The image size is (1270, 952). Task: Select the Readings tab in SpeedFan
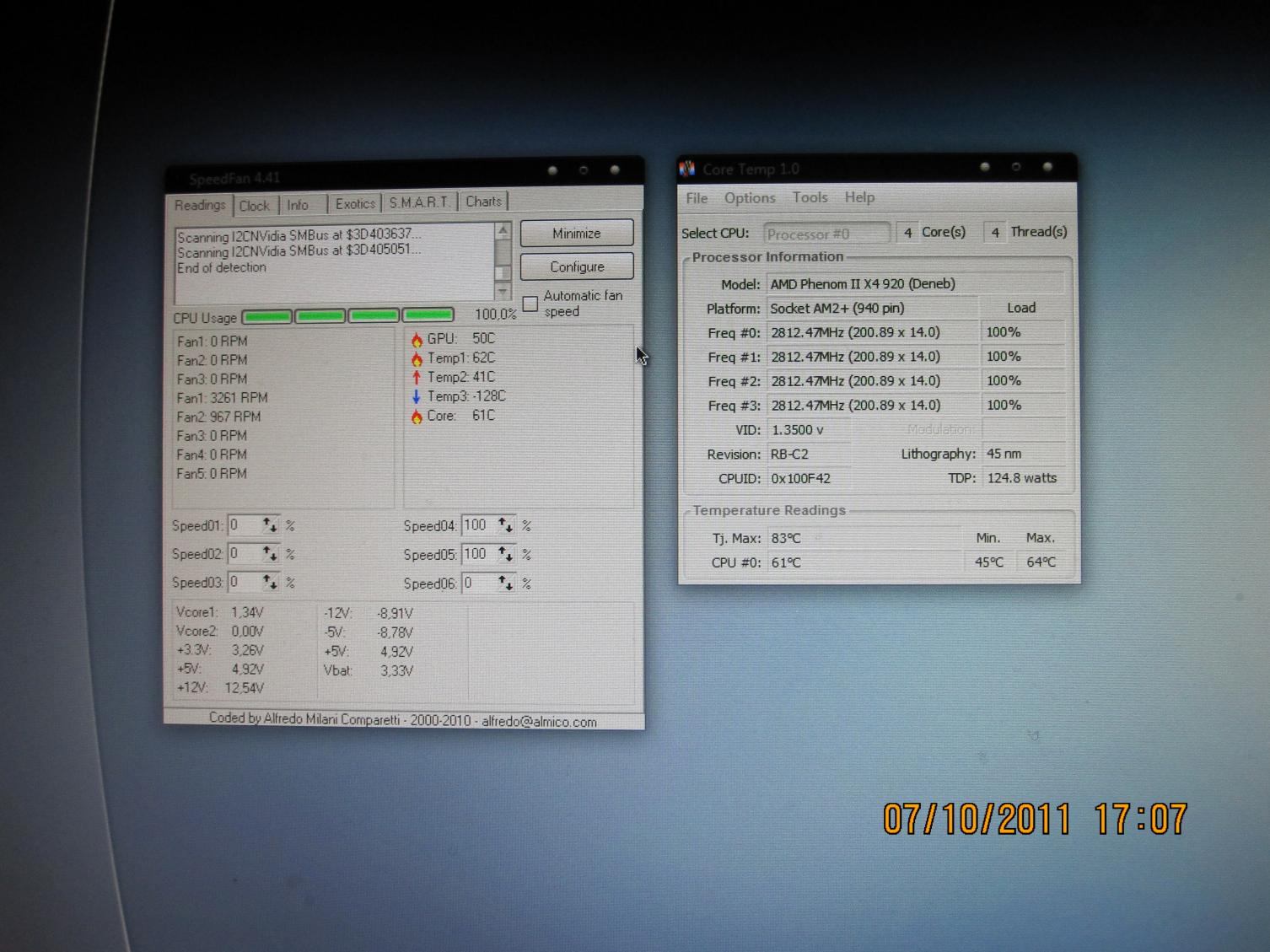click(200, 205)
